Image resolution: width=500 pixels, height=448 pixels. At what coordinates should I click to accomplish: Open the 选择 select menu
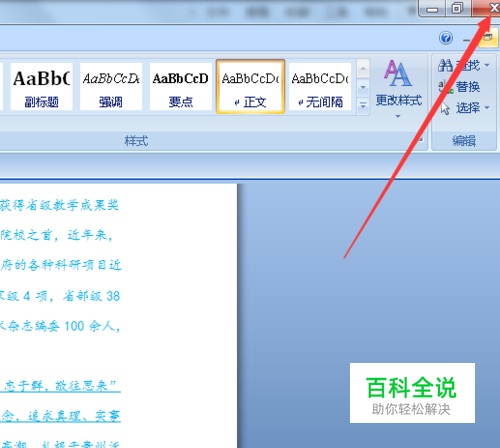coord(465,108)
